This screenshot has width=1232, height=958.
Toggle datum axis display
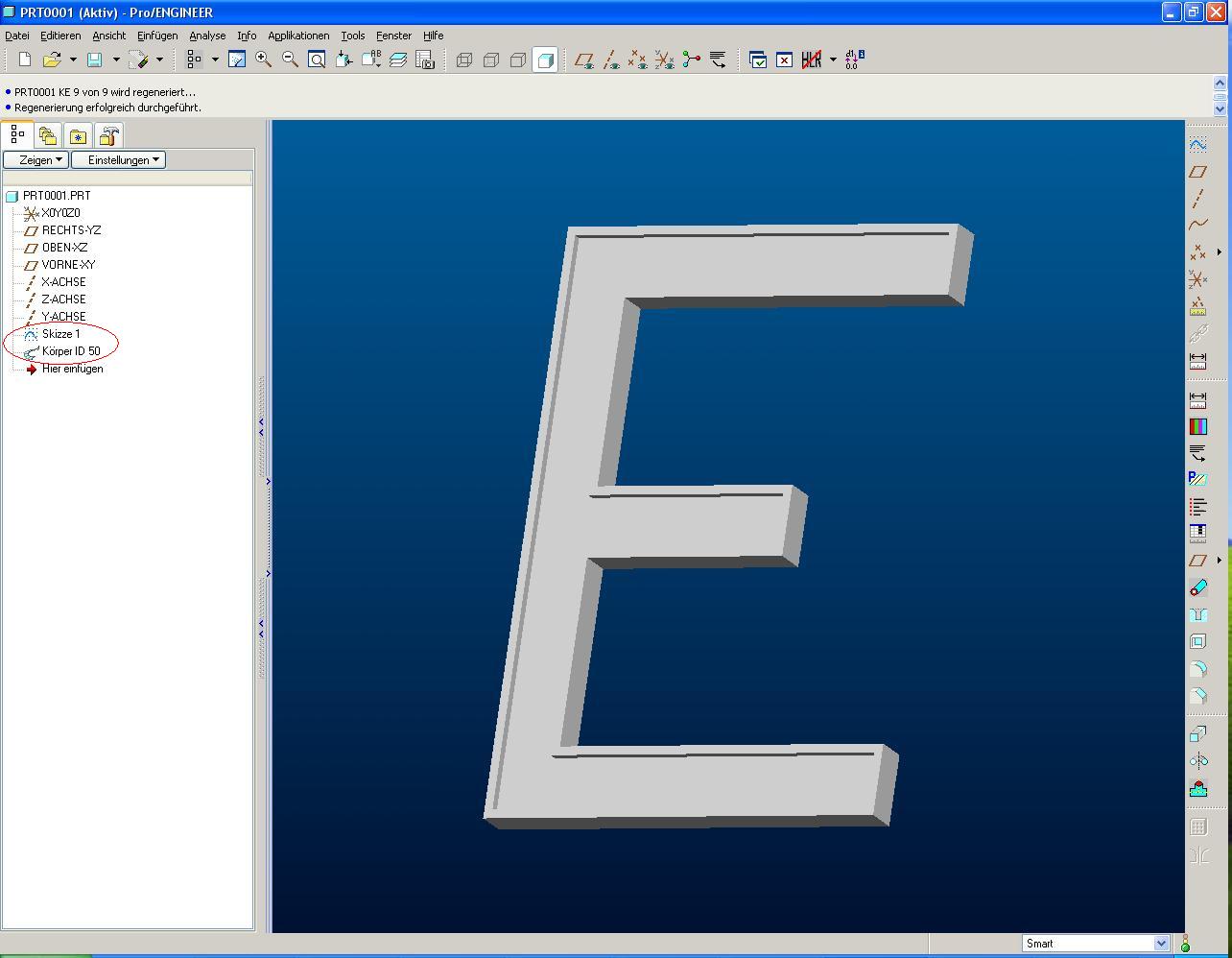(x=610, y=60)
